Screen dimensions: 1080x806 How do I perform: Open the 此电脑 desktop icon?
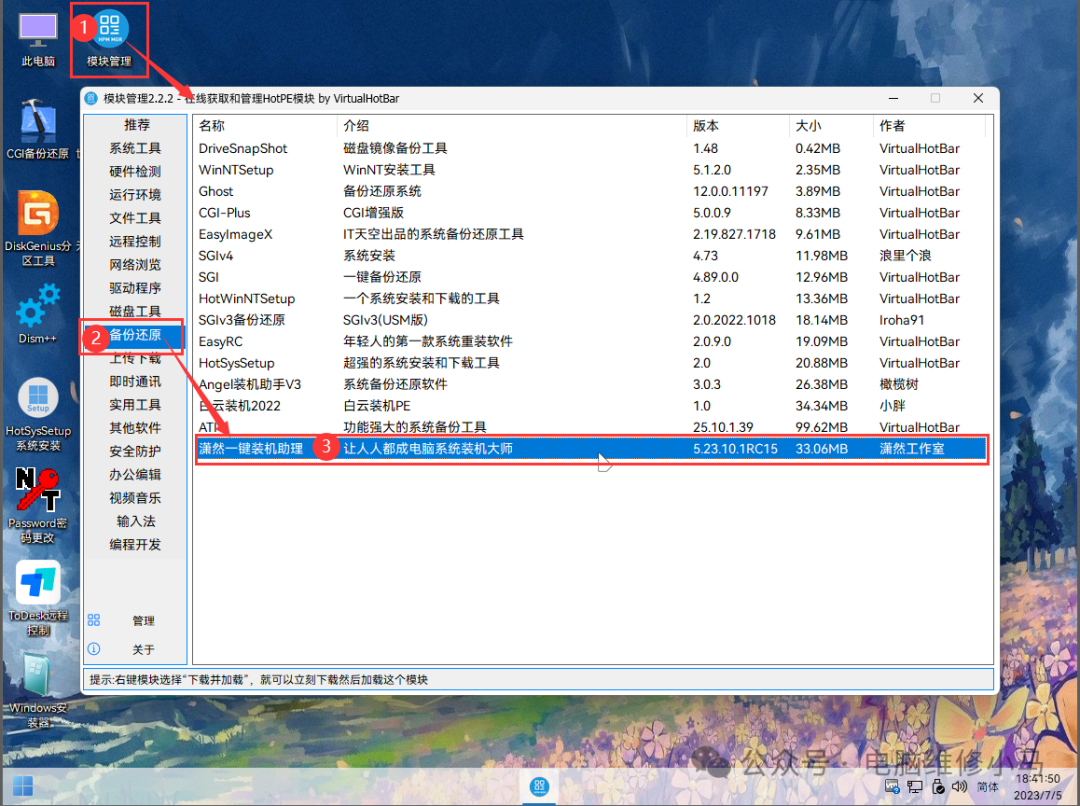click(38, 39)
